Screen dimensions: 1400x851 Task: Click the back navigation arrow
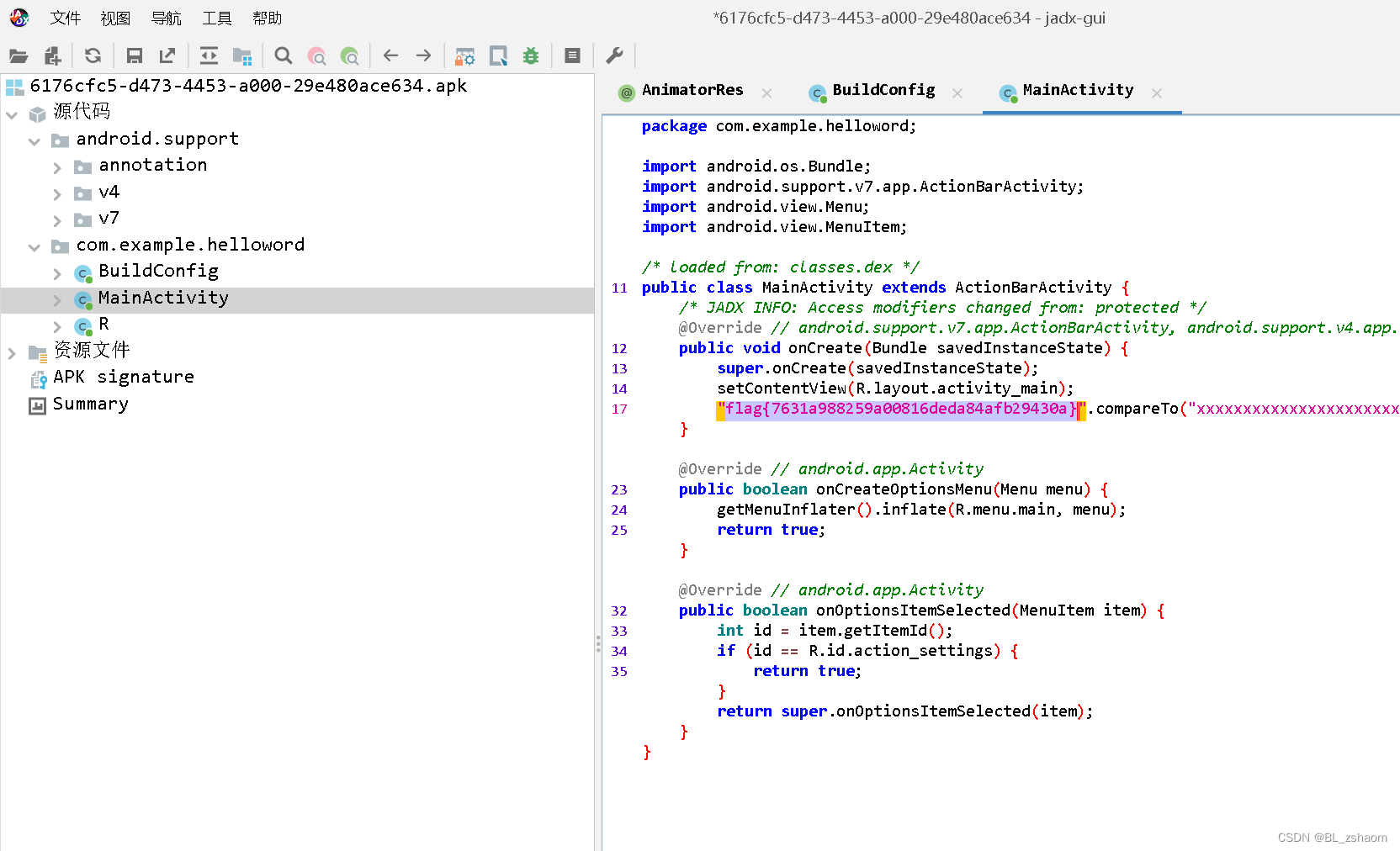(x=390, y=55)
